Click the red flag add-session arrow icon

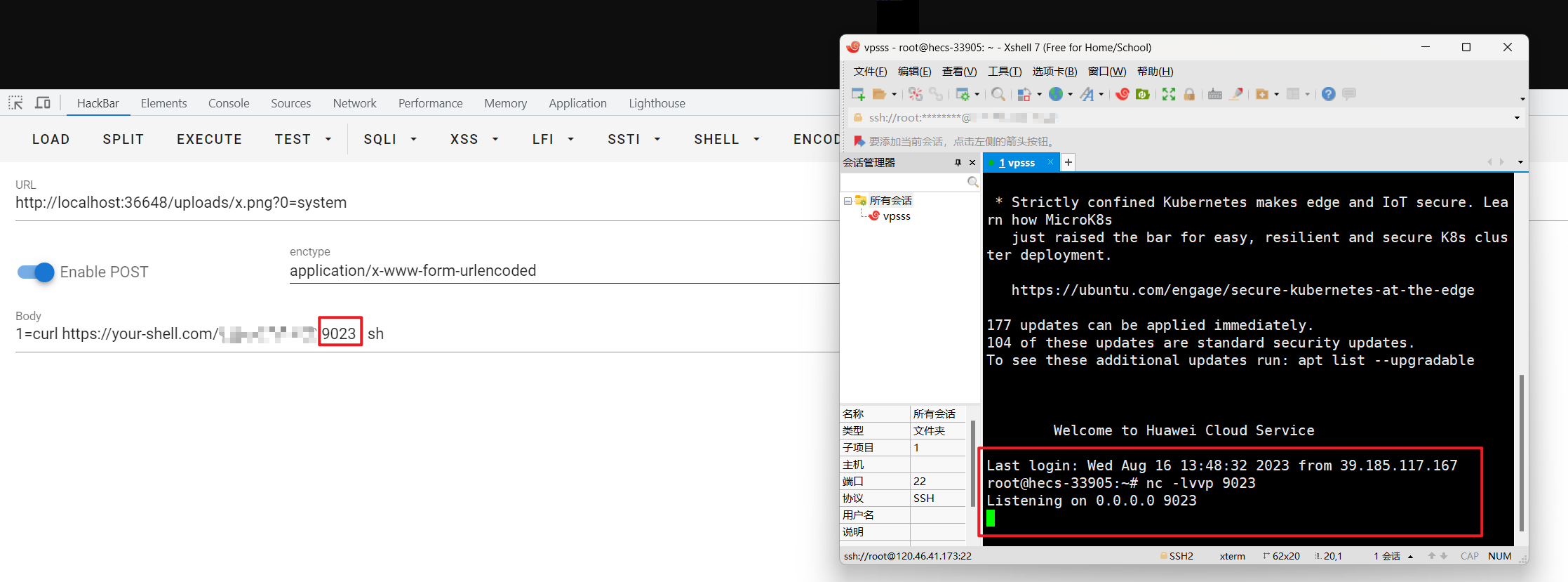tap(859, 141)
